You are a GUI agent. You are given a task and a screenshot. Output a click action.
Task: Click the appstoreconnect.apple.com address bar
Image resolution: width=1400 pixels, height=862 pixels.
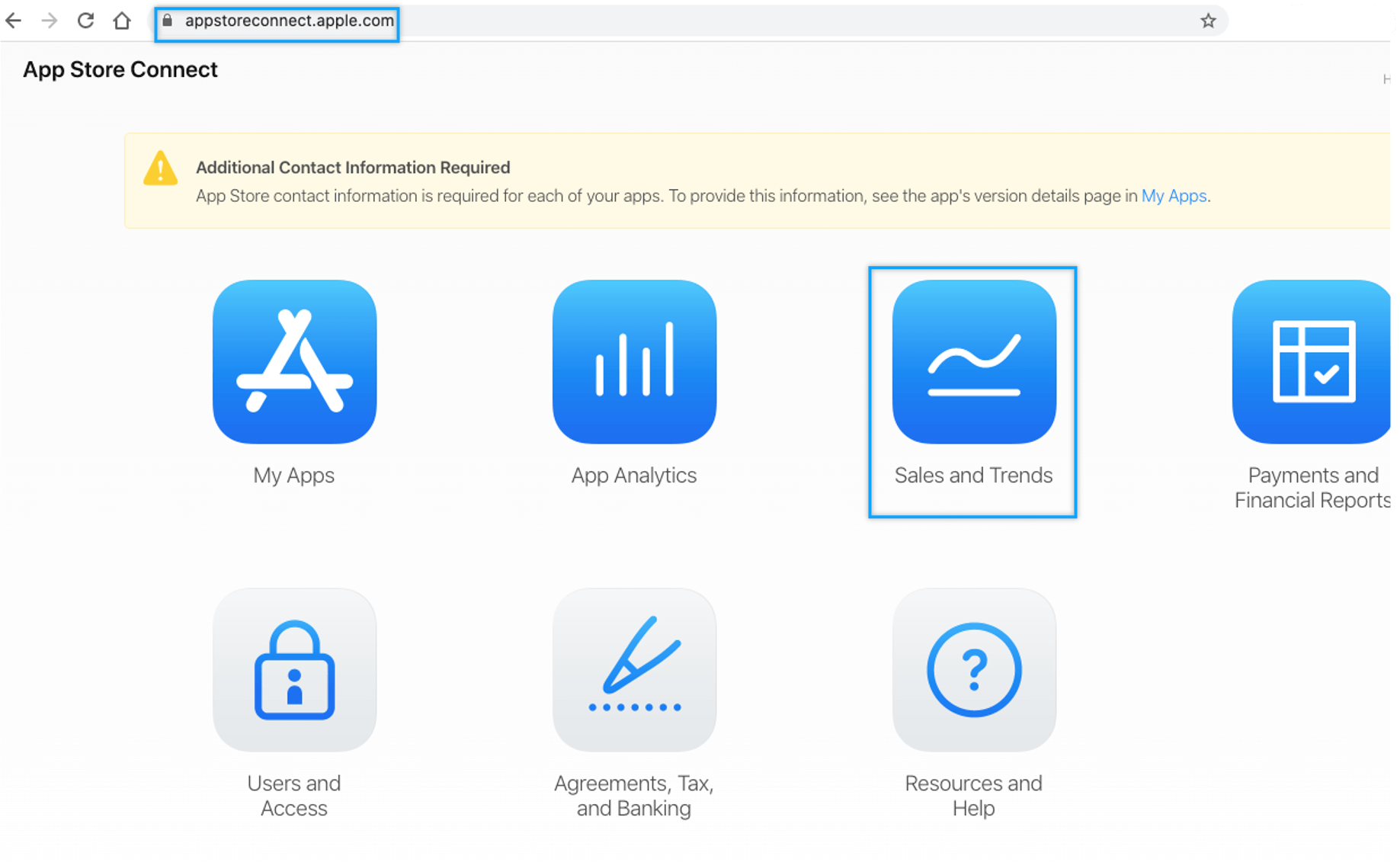[290, 21]
